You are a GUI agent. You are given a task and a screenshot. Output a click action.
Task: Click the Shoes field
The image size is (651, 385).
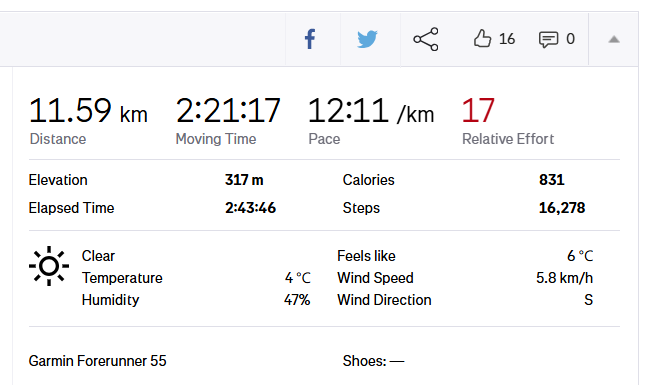373,361
